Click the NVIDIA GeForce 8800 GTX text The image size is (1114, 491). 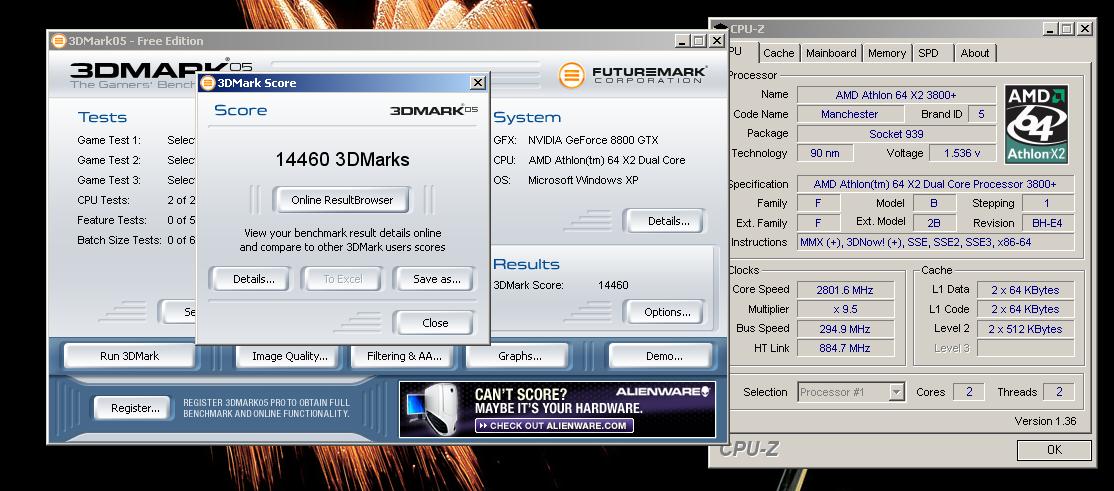pos(593,140)
